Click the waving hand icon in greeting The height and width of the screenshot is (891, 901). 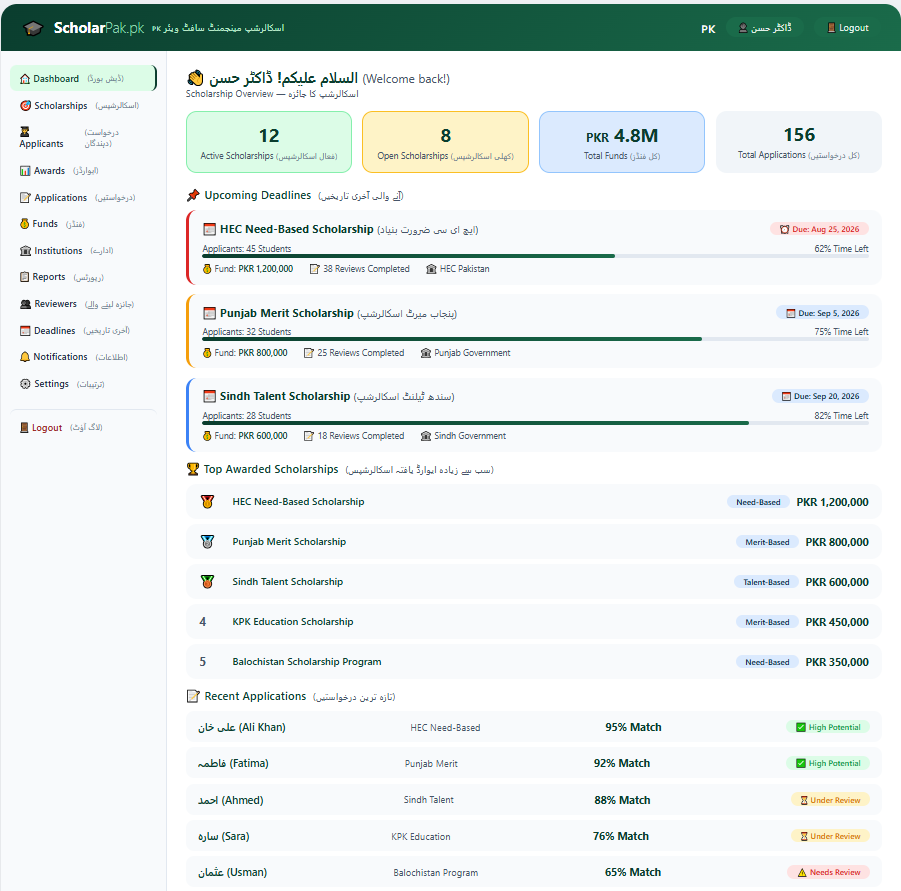click(195, 78)
